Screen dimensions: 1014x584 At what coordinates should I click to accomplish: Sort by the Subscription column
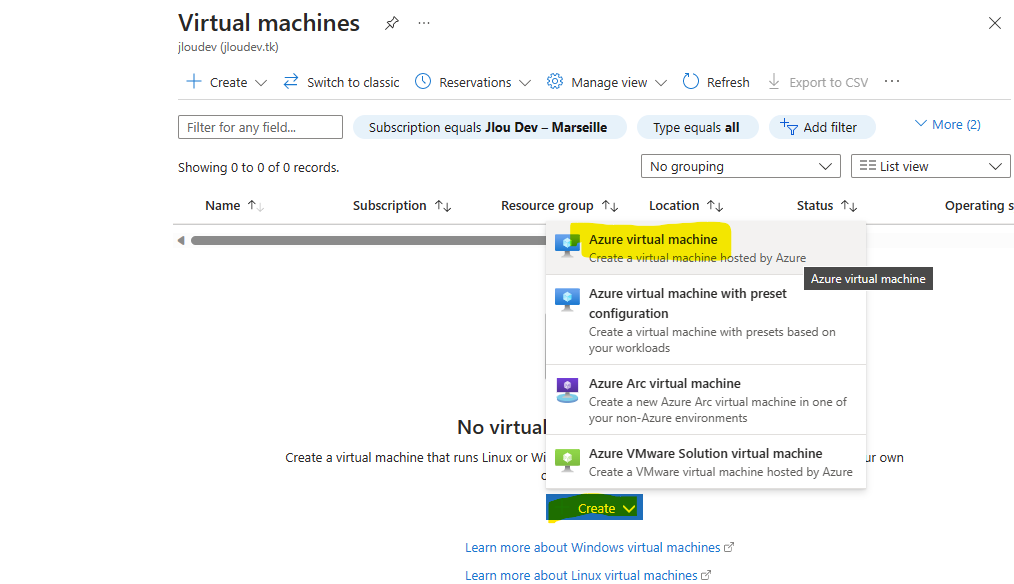(x=402, y=206)
